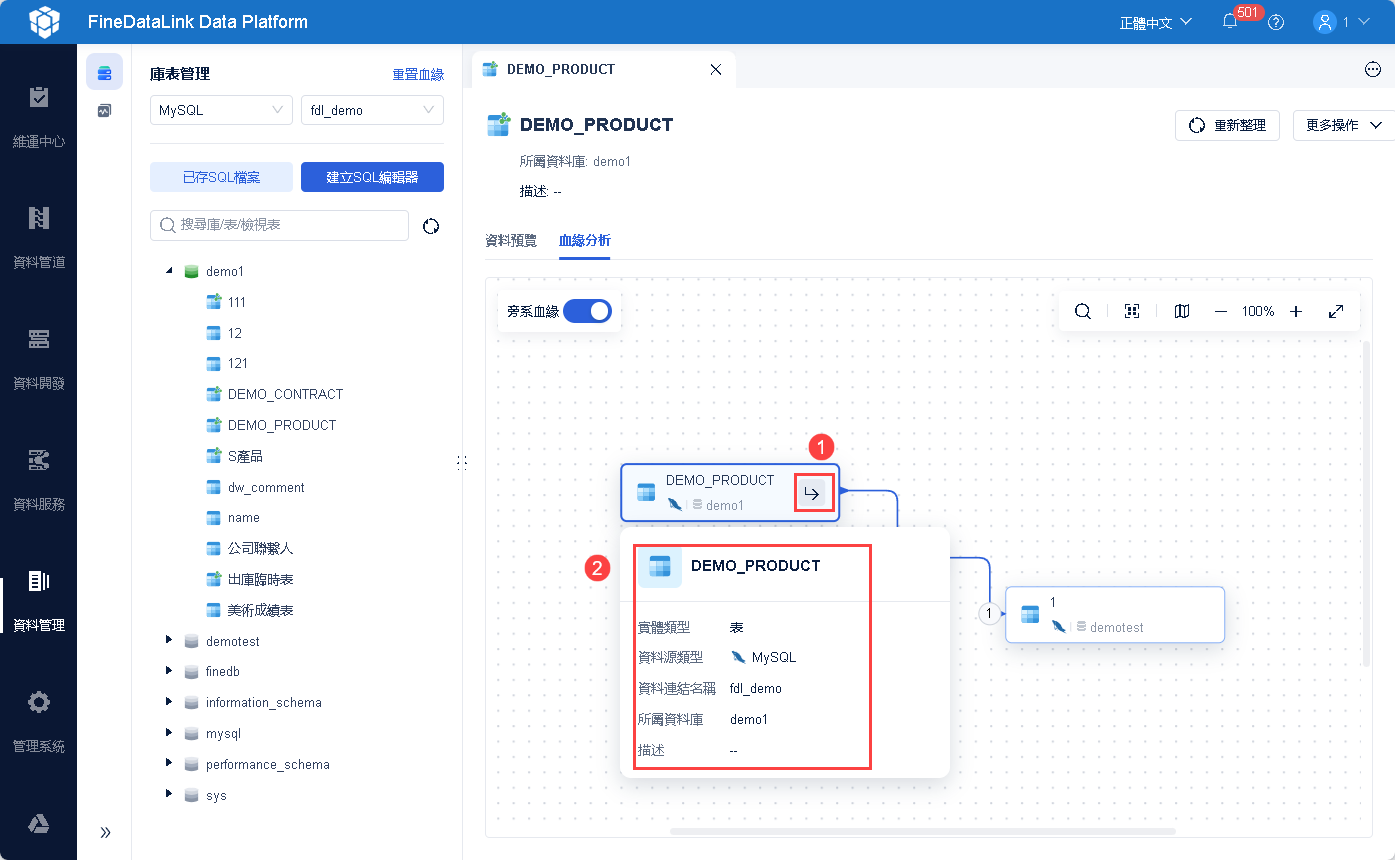
Task: Expand the performance_schema database node
Action: coord(169,764)
